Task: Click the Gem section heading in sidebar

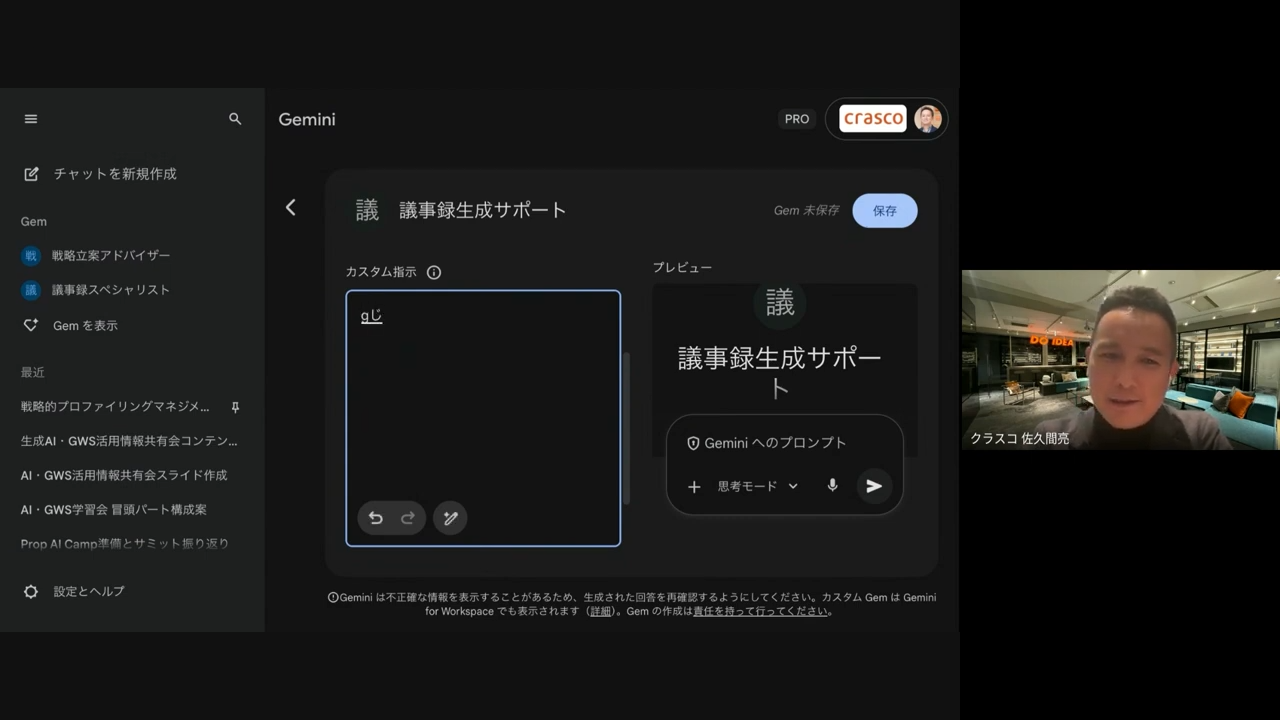Action: (34, 222)
